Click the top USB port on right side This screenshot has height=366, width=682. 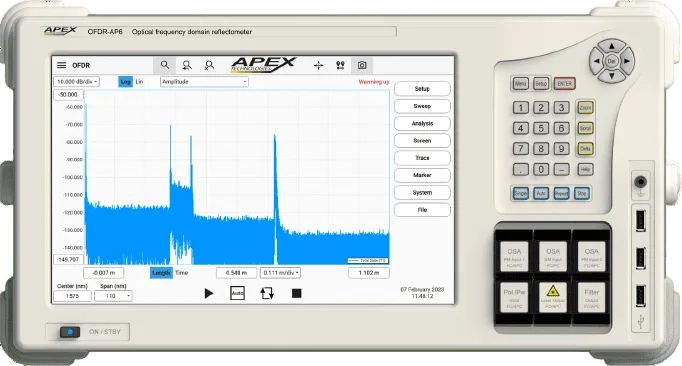pyautogui.click(x=641, y=220)
